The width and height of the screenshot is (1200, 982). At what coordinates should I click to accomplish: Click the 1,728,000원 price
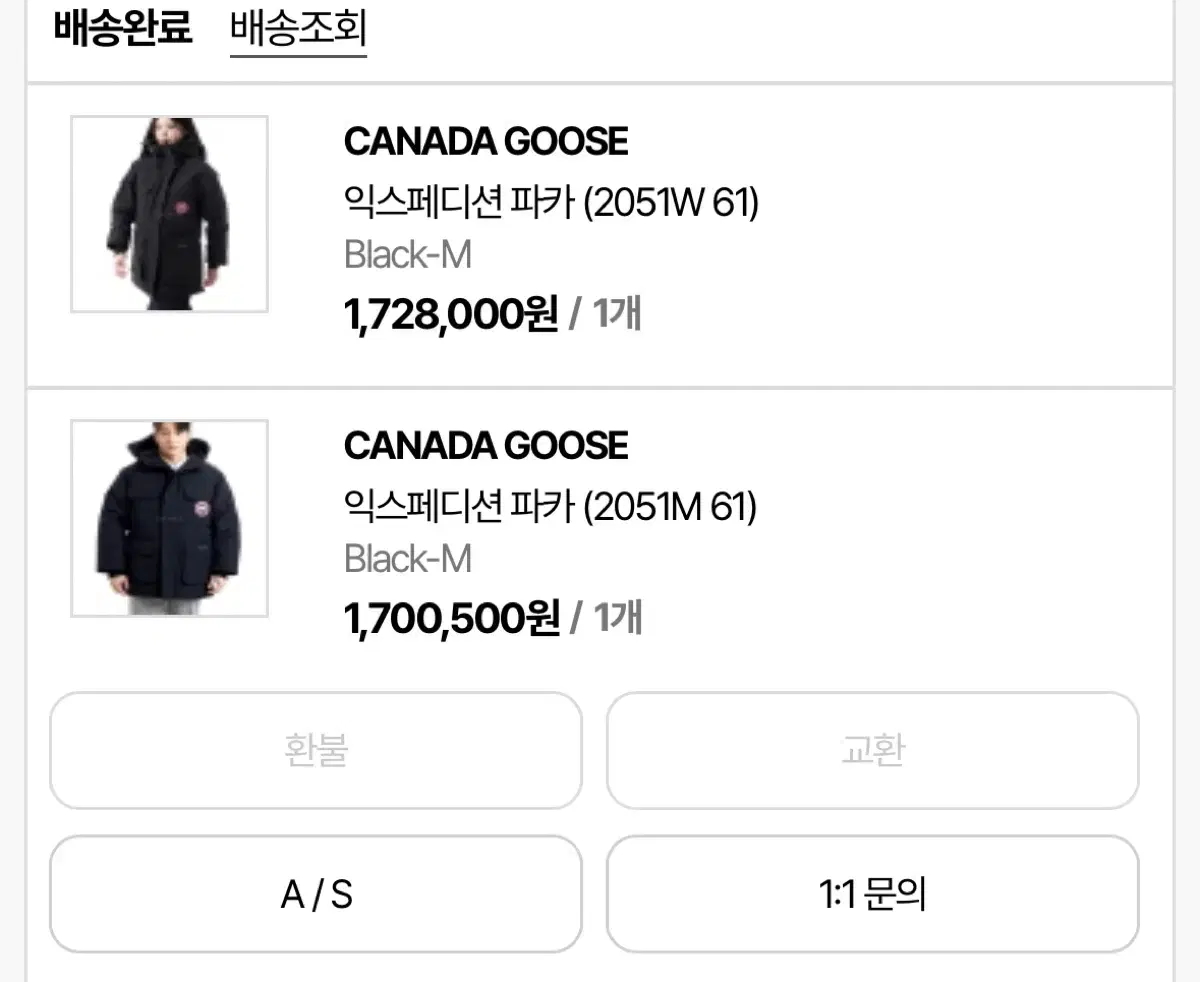point(450,315)
